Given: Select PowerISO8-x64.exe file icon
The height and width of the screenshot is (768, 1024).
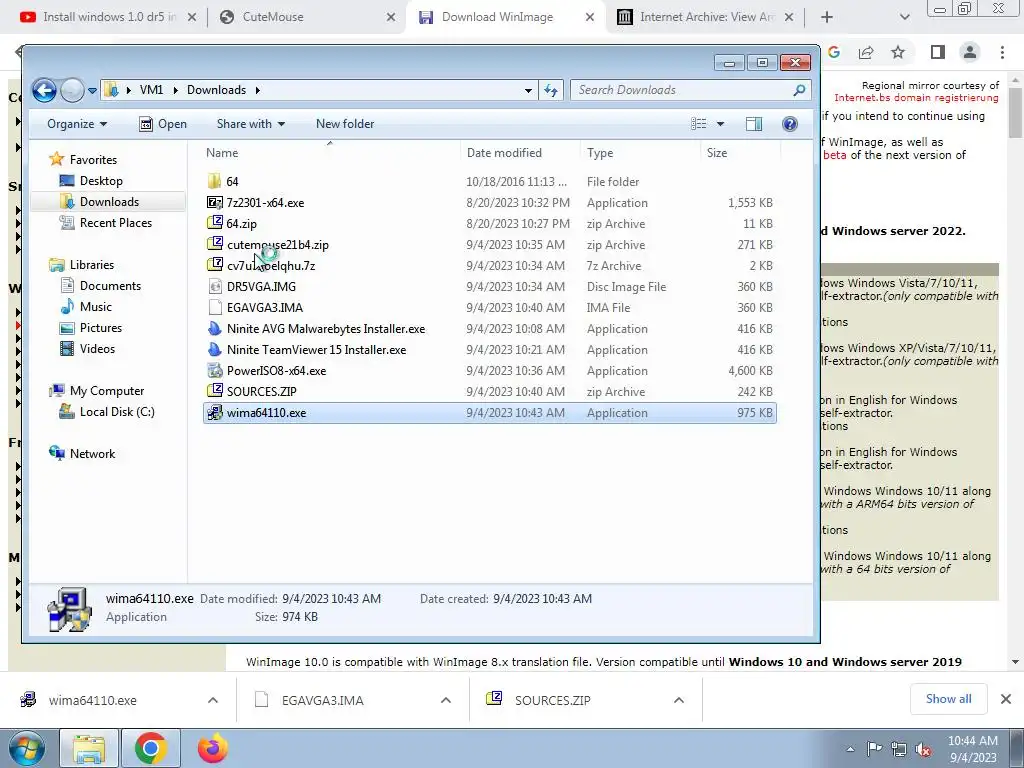Looking at the screenshot, I should point(214,370).
